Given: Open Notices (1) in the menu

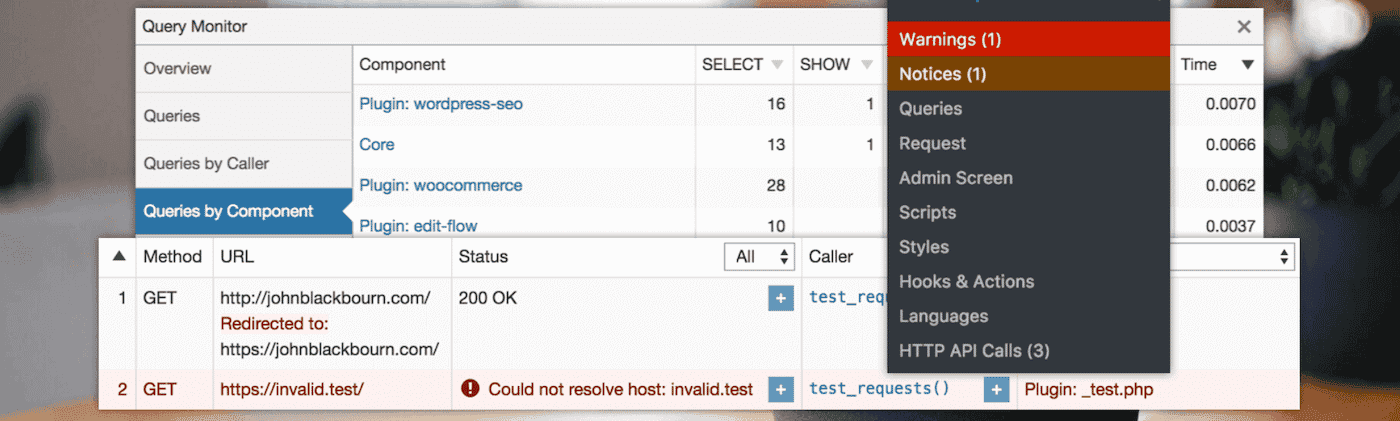Looking at the screenshot, I should pos(943,74).
